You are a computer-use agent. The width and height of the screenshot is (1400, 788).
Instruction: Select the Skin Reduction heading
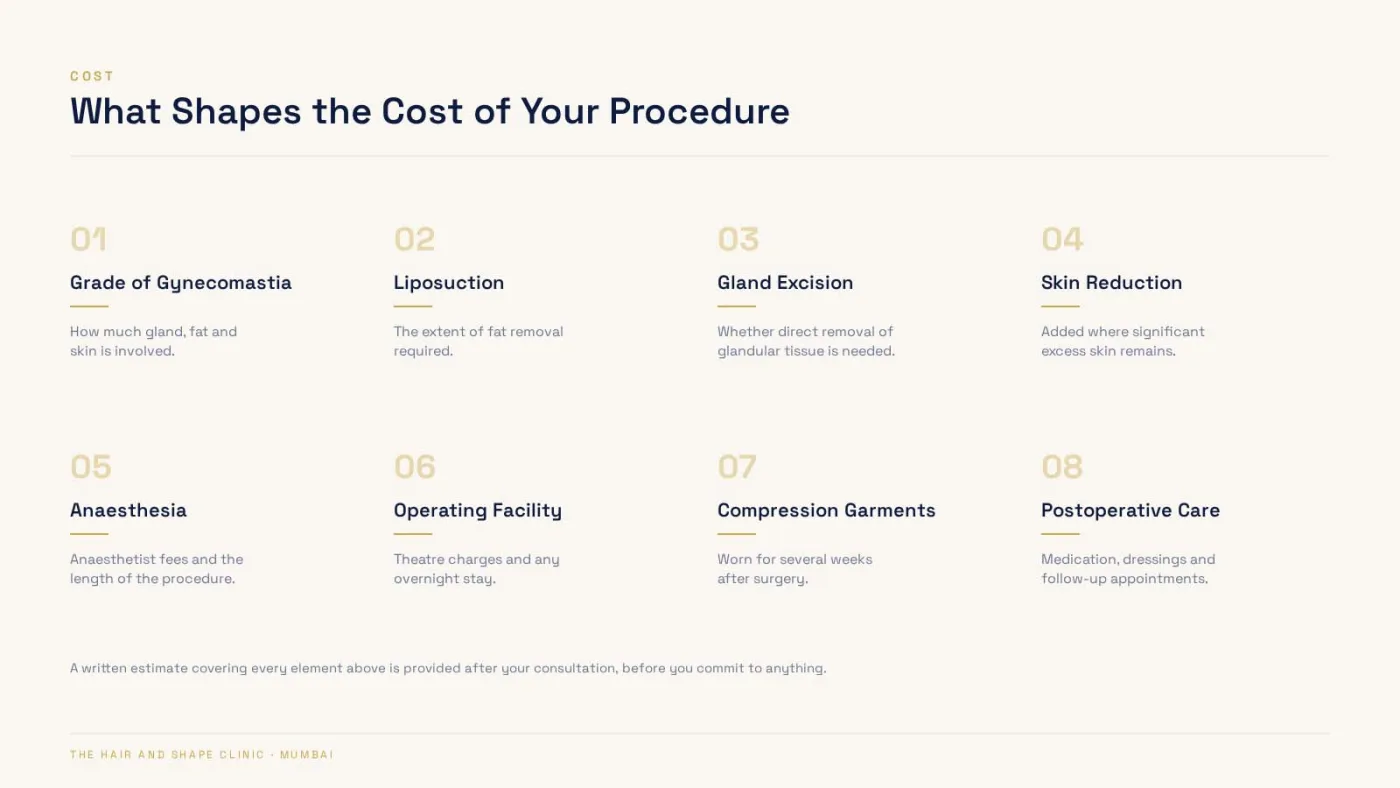(1111, 283)
